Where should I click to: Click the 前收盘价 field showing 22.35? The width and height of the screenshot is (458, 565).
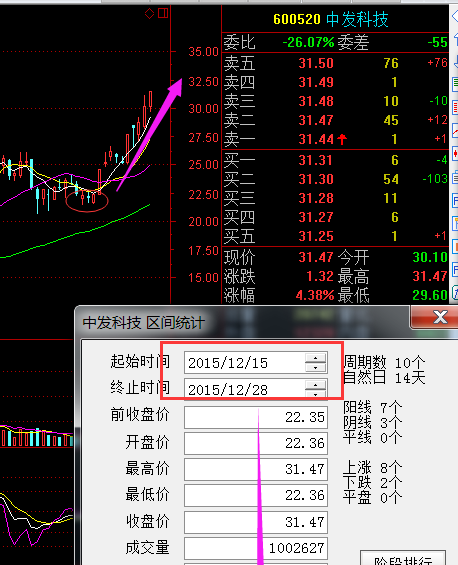pos(256,417)
